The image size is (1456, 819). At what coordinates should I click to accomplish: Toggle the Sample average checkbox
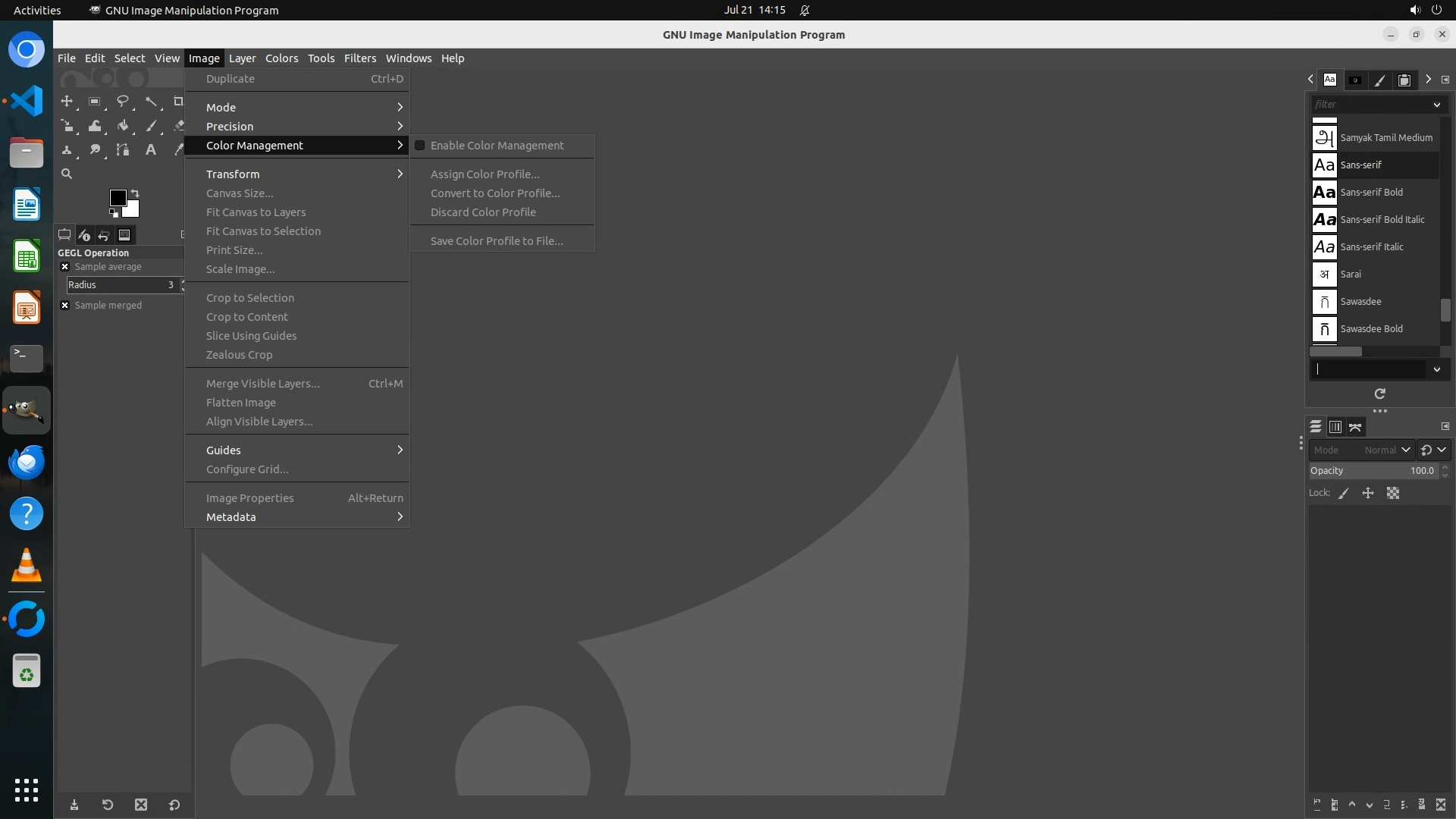65,267
